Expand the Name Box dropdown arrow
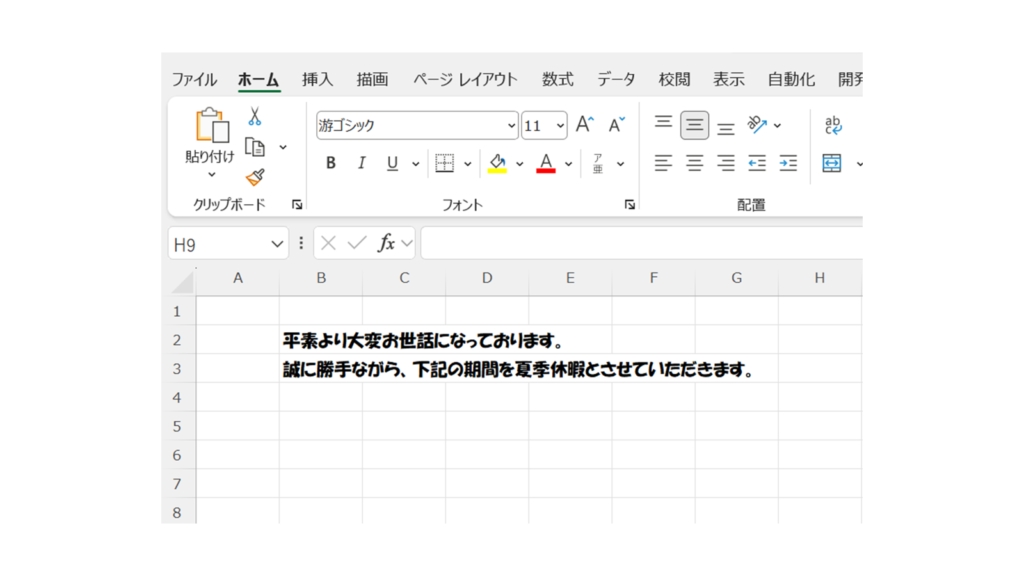Viewport: 1024px width, 576px height. click(277, 244)
